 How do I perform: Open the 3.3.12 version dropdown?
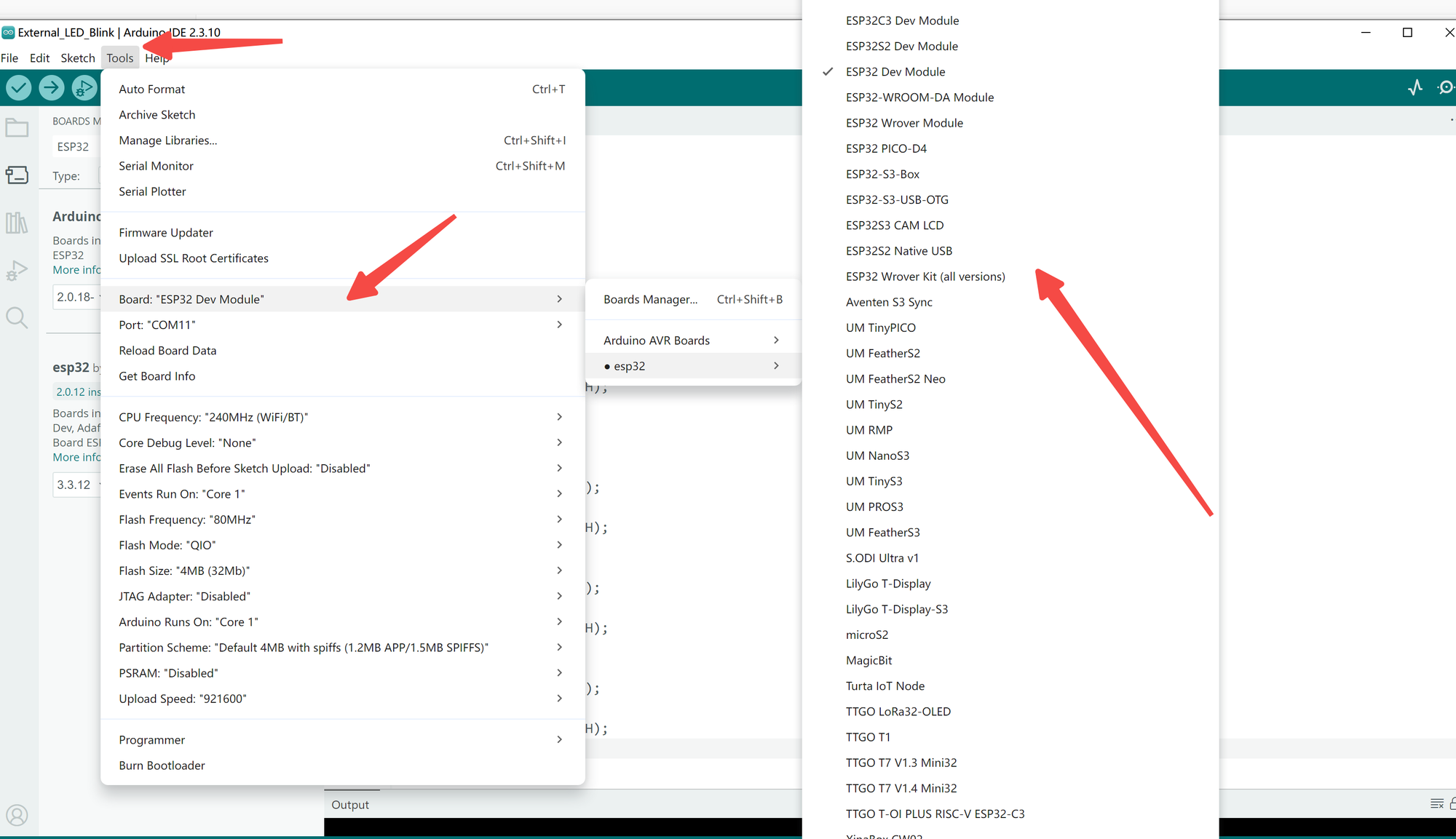[x=76, y=485]
